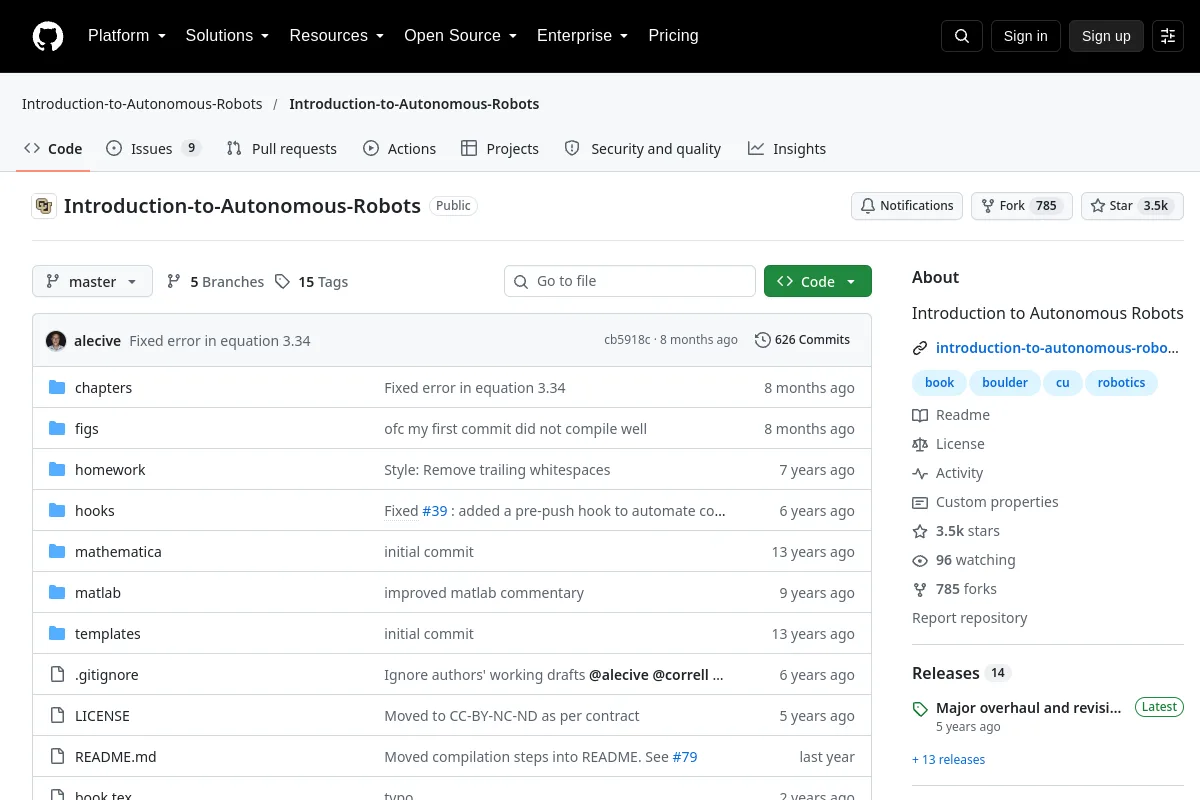The height and width of the screenshot is (800, 1200).
Task: Click the Sign in button
Action: click(x=1025, y=36)
